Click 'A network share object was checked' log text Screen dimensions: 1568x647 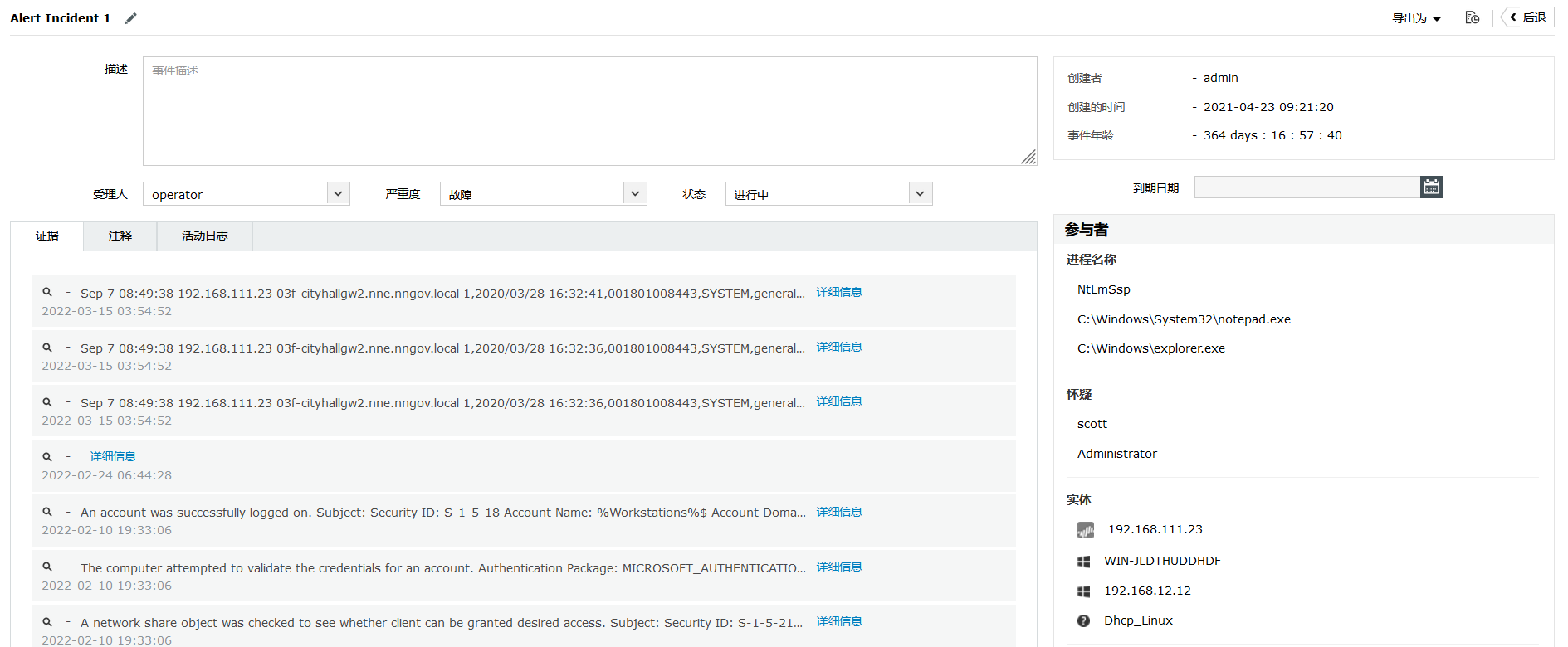442,623
